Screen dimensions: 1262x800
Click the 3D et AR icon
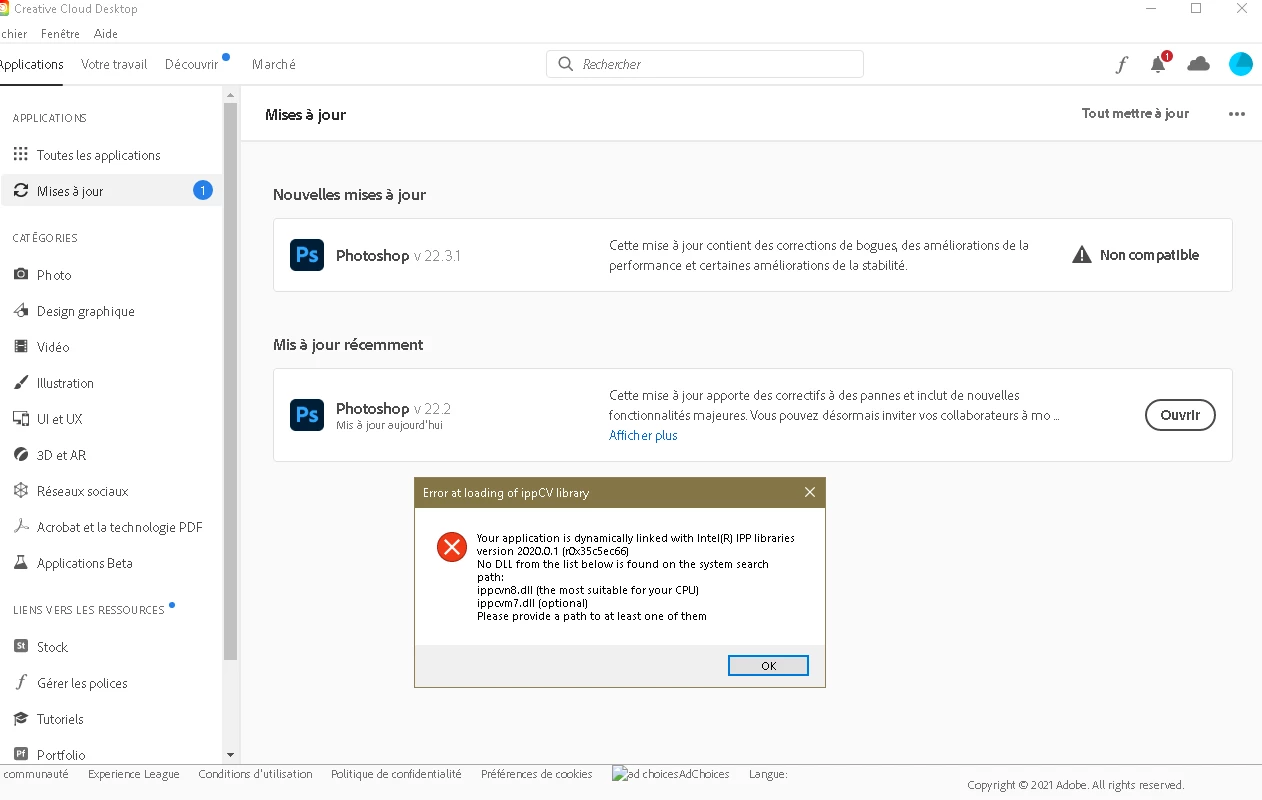tap(20, 455)
